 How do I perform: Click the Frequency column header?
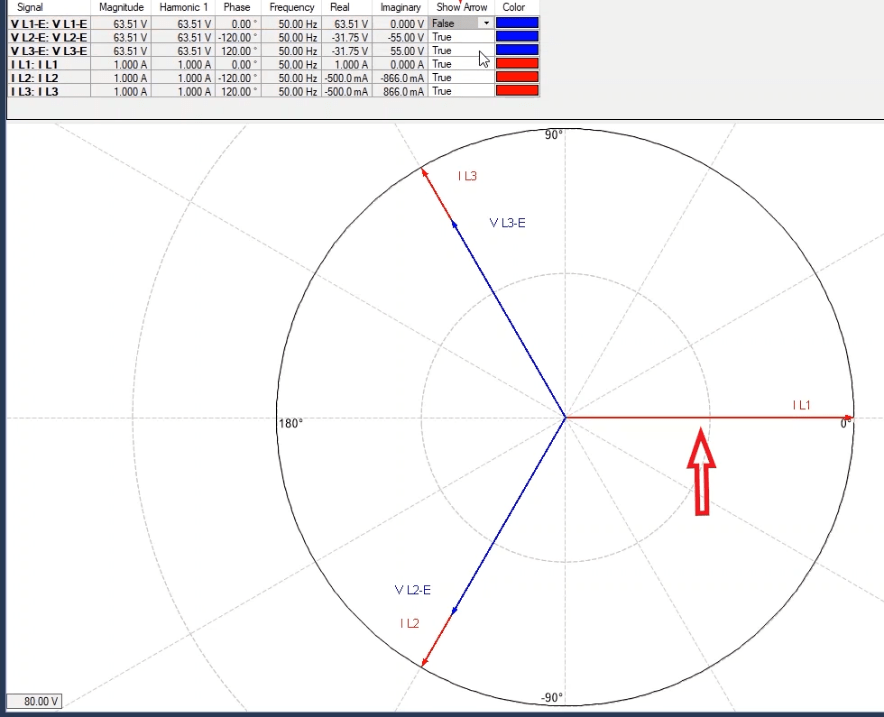[x=291, y=7]
